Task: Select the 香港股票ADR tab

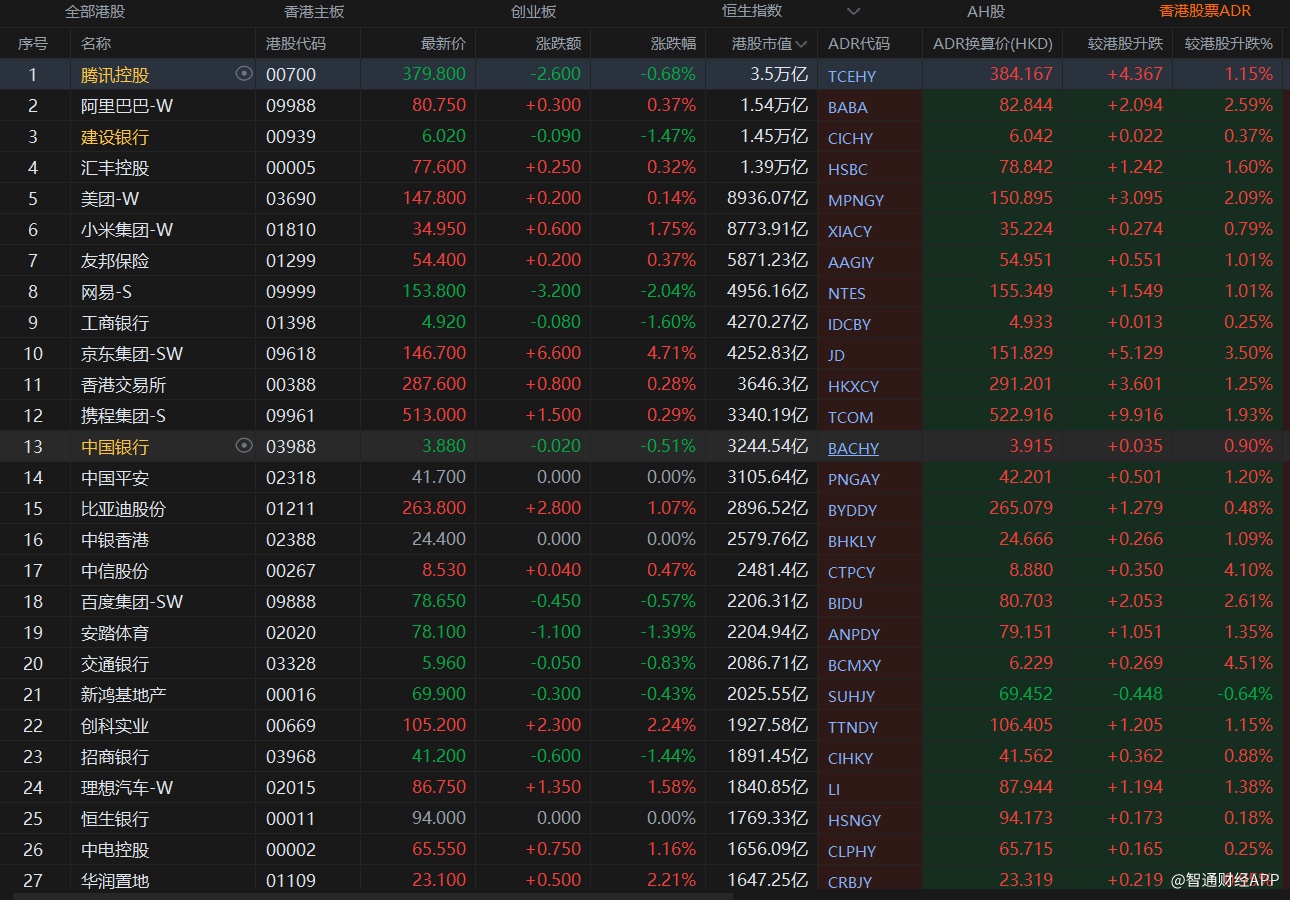Action: [1205, 12]
